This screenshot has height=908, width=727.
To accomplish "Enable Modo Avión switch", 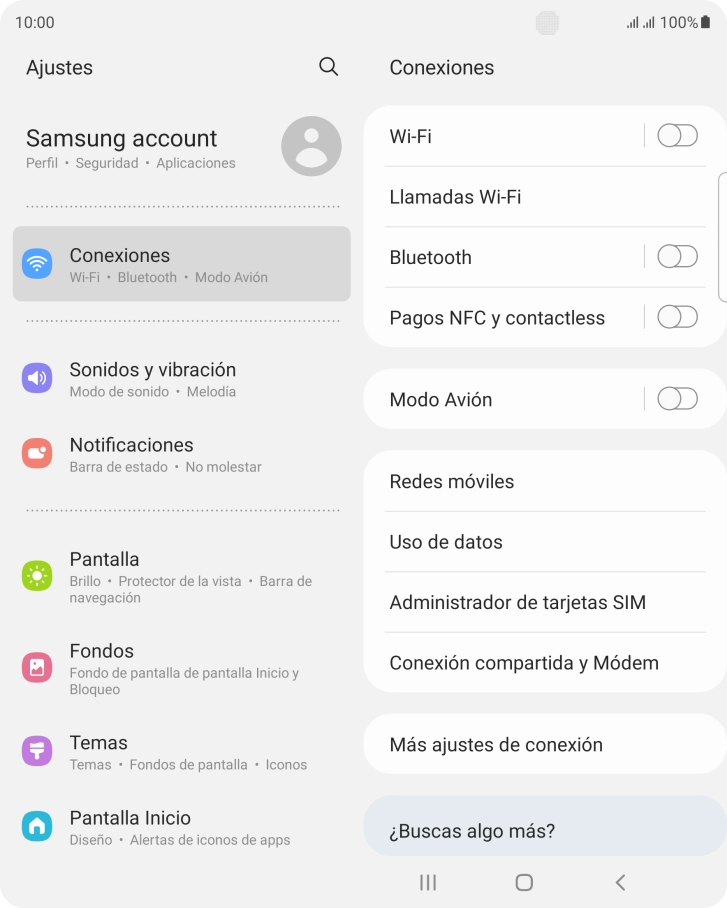I will click(677, 399).
